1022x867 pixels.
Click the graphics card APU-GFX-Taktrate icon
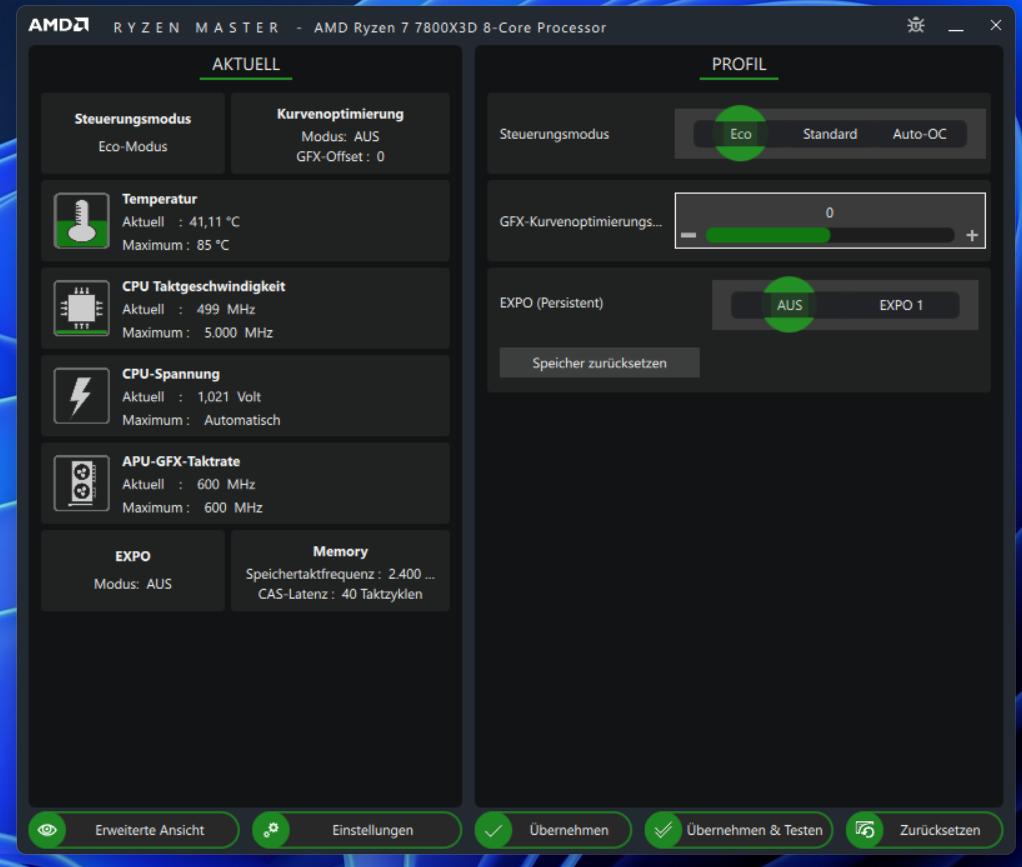81,483
